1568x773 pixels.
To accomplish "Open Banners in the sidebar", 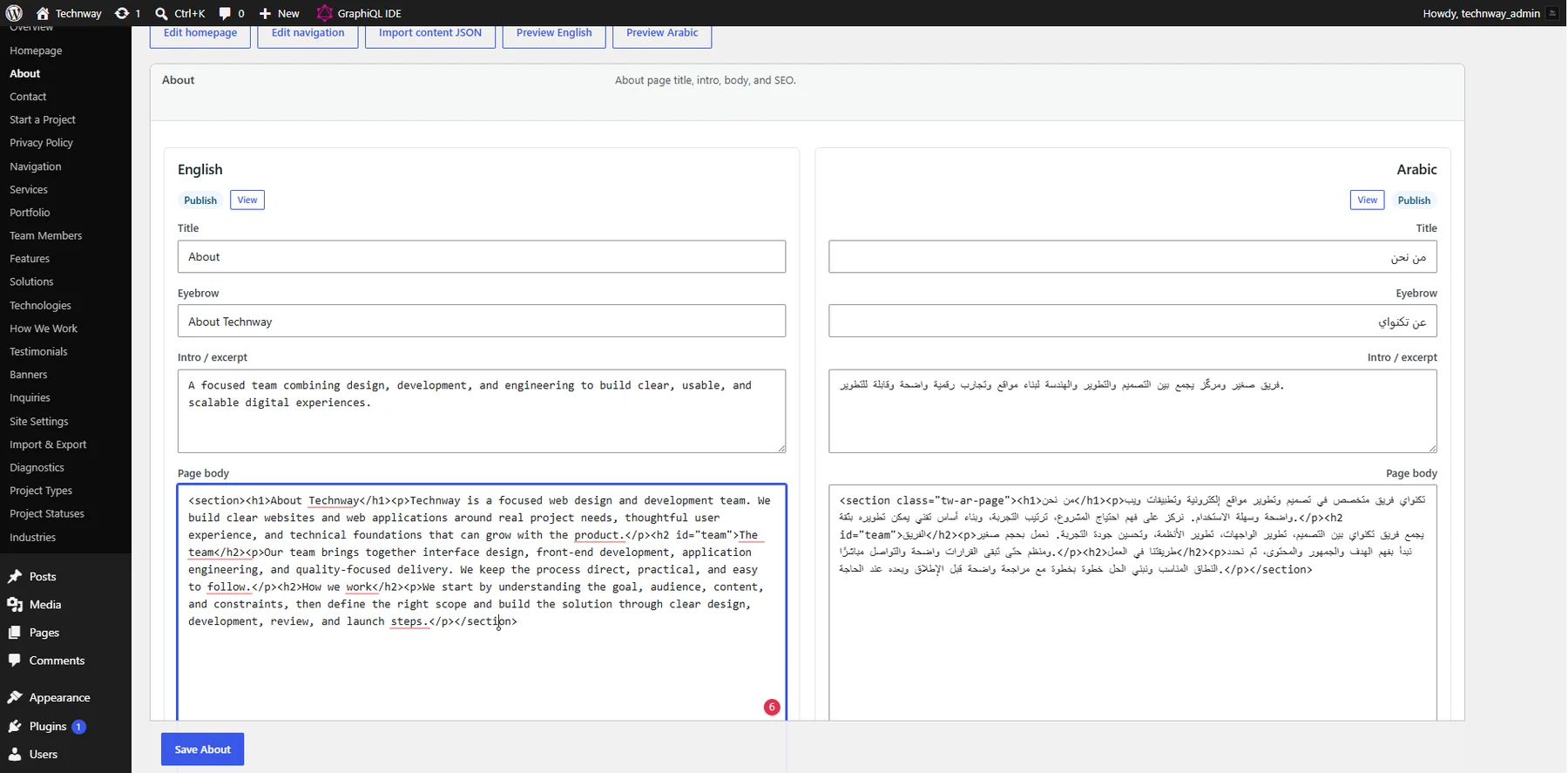I will click(x=29, y=375).
